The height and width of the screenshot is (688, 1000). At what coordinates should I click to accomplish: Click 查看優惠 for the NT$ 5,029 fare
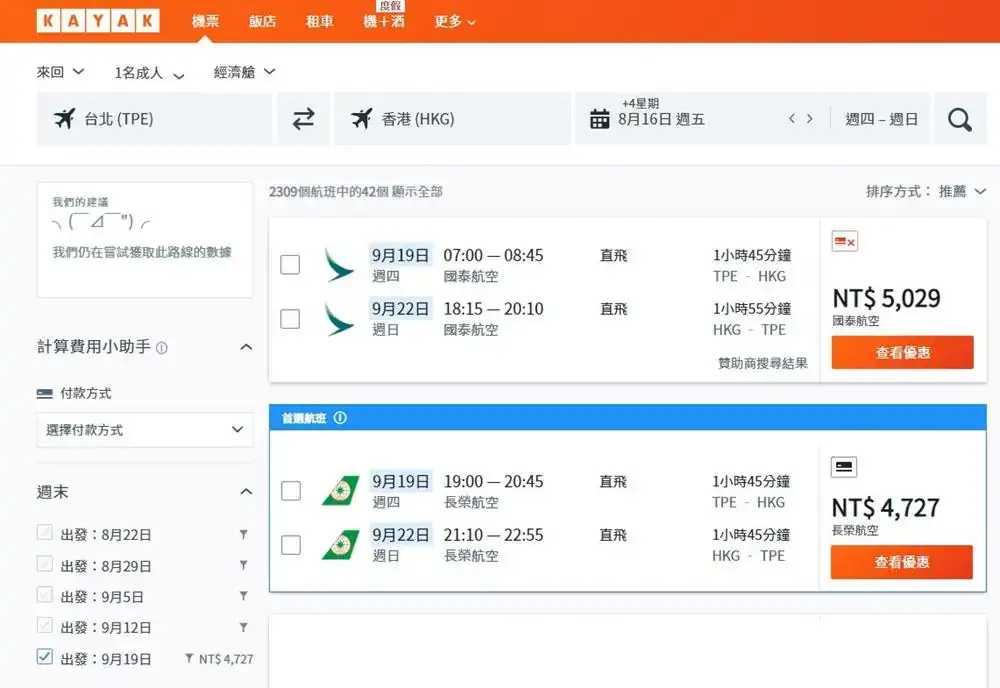[902, 352]
